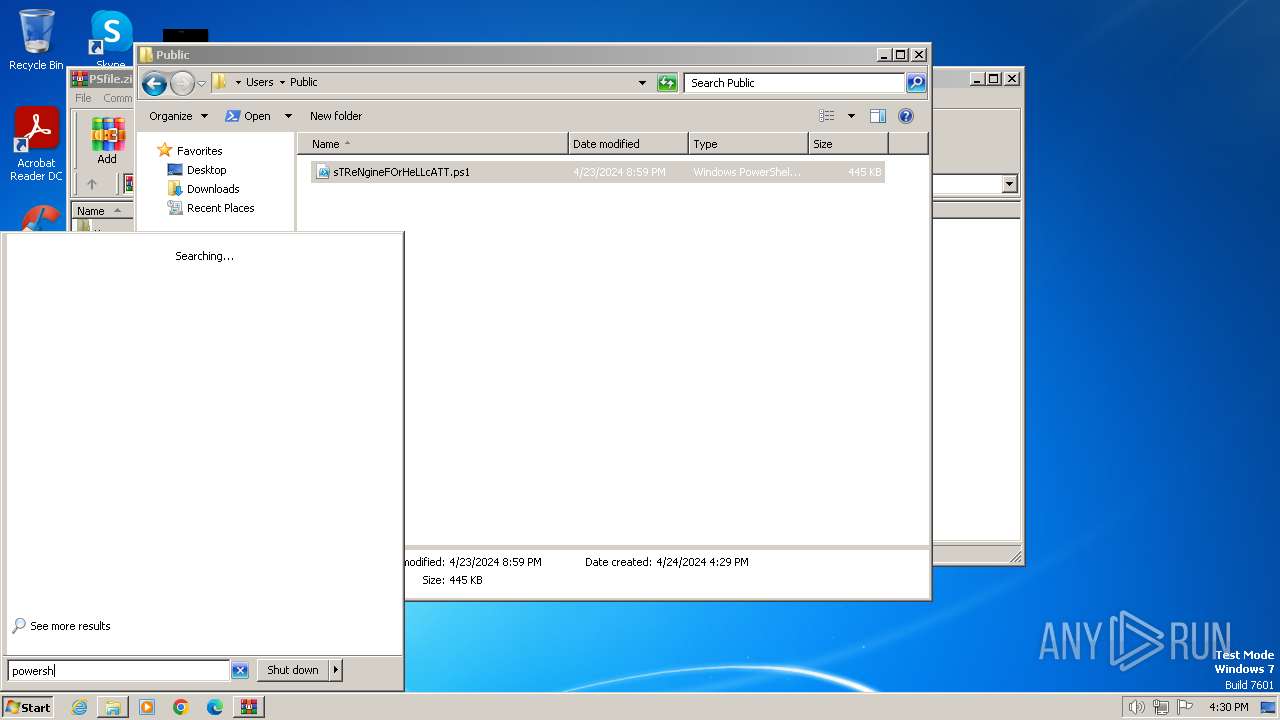Click the Name column header in WinRAR
This screenshot has width=1280, height=720.
point(103,211)
